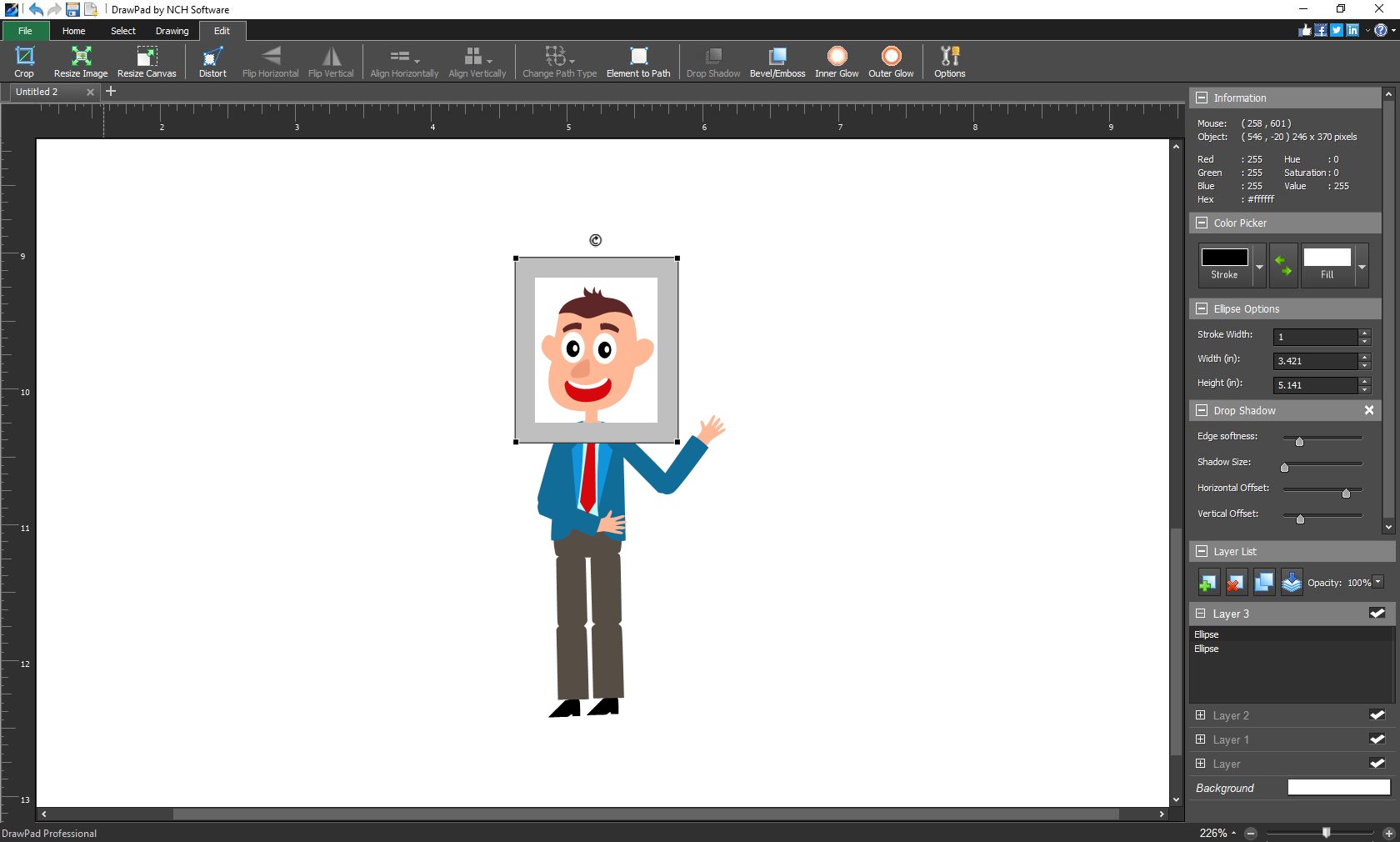1400x842 pixels.
Task: Switch to the Drawing tab
Action: pos(172,31)
